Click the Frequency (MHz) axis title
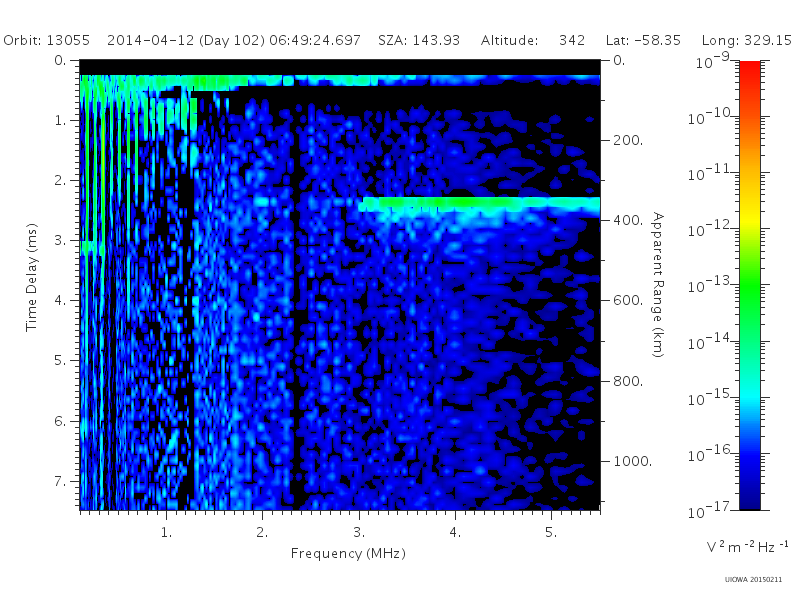800x600 pixels. [x=348, y=554]
